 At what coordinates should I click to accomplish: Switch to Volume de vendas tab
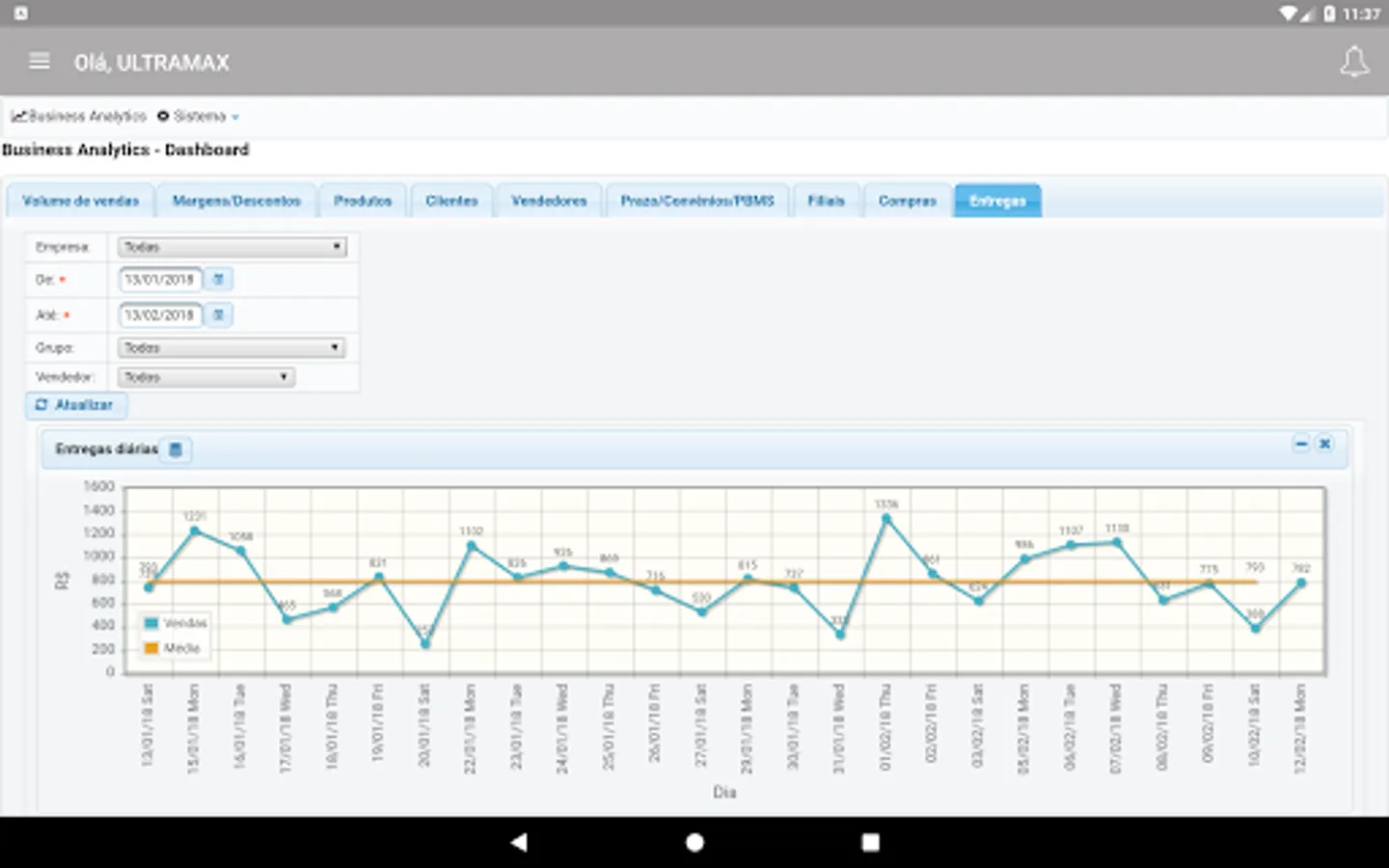(x=80, y=201)
